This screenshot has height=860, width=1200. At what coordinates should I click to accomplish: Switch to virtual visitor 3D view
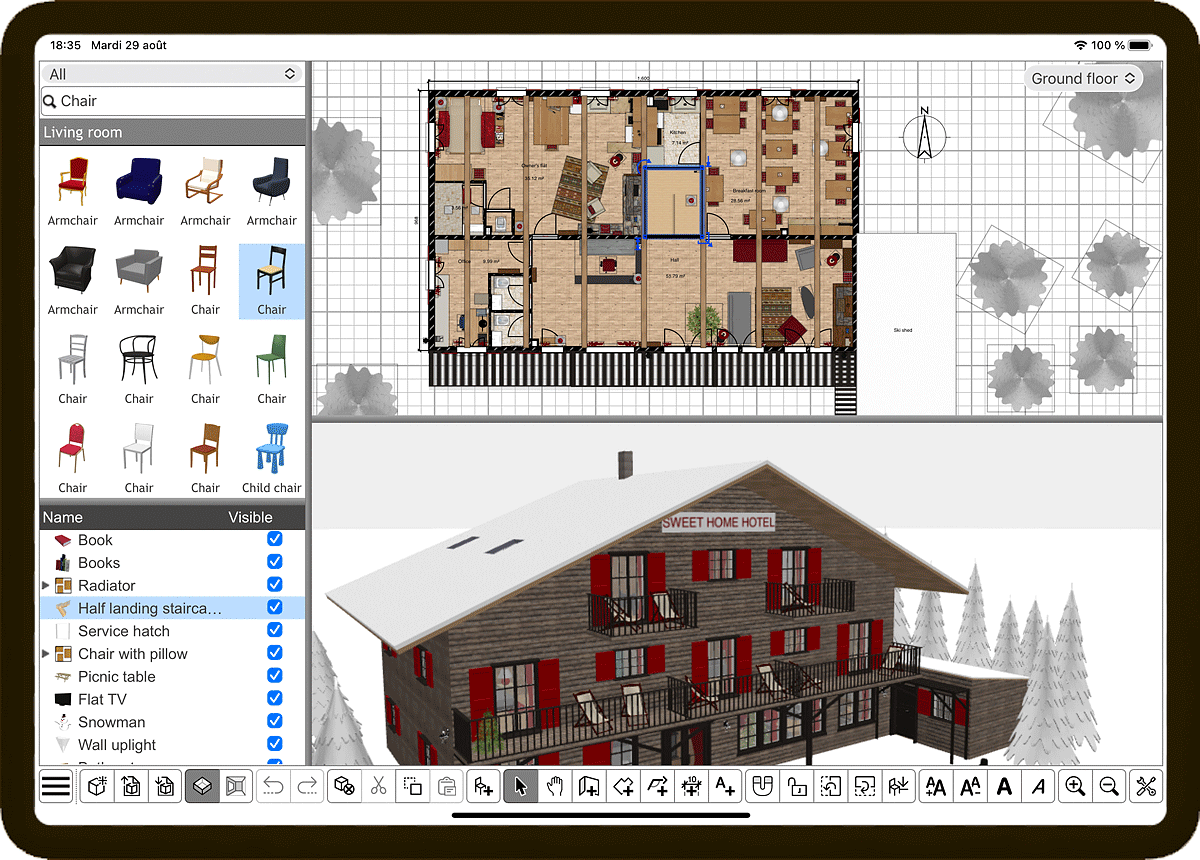(237, 787)
